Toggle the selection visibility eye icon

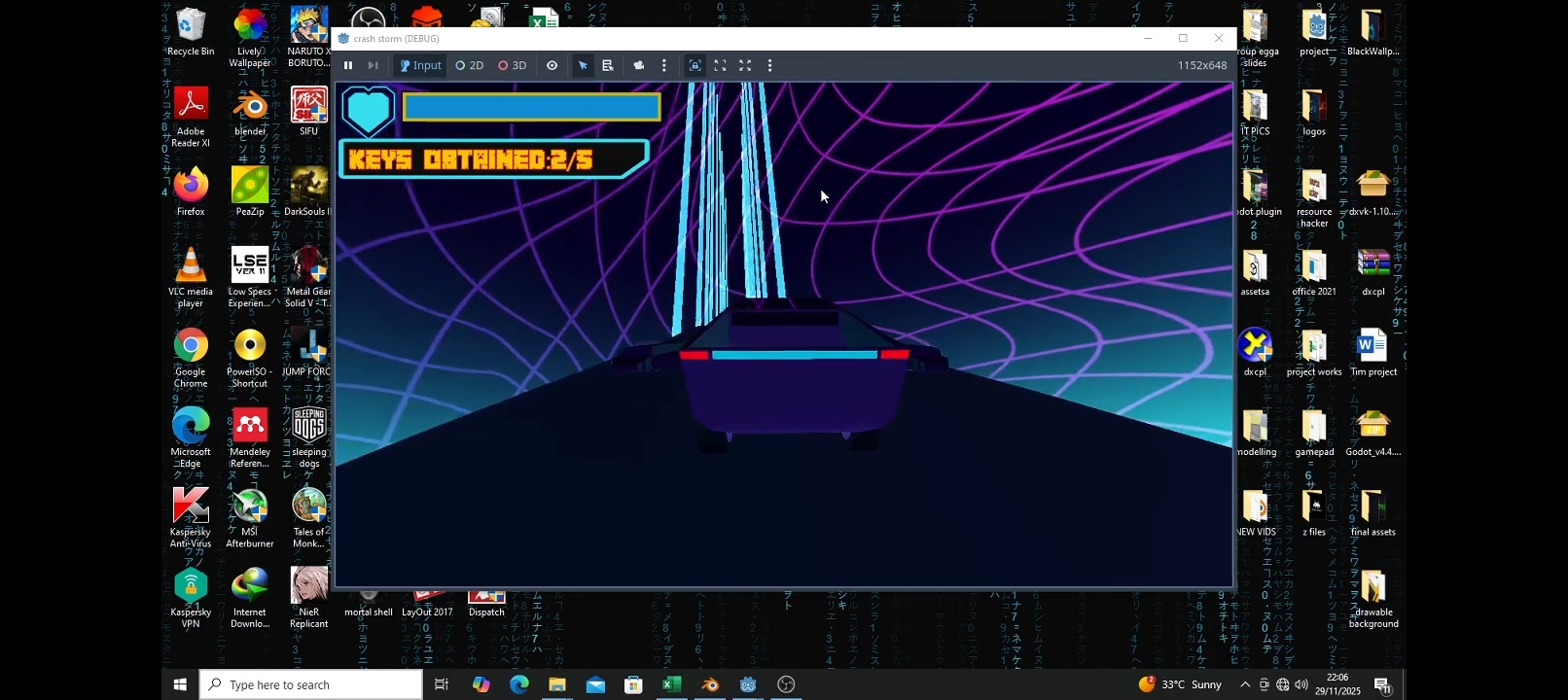552,65
